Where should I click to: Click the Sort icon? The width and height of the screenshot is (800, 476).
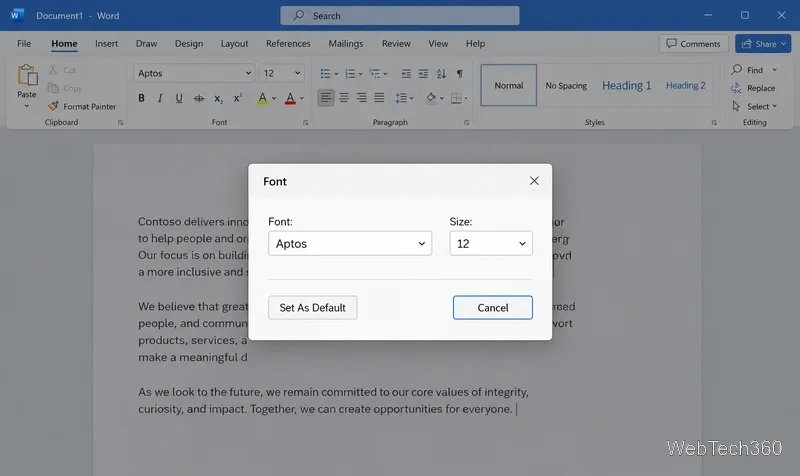[x=441, y=74]
